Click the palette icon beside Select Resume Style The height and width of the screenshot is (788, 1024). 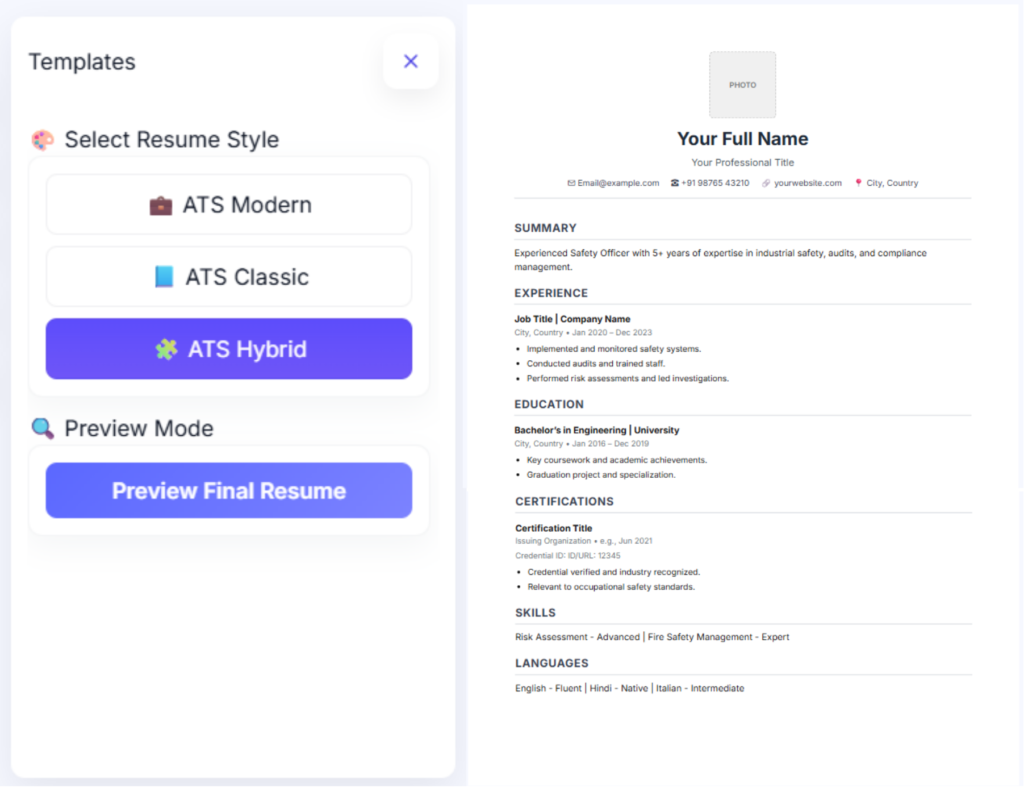coord(42,140)
